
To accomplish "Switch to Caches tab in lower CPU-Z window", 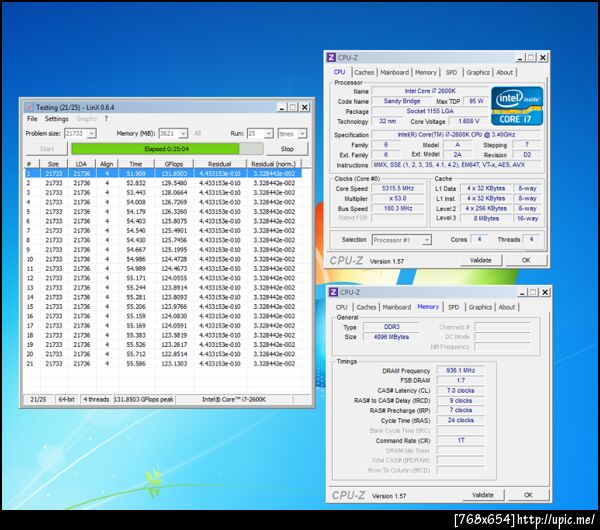I will (x=366, y=307).
